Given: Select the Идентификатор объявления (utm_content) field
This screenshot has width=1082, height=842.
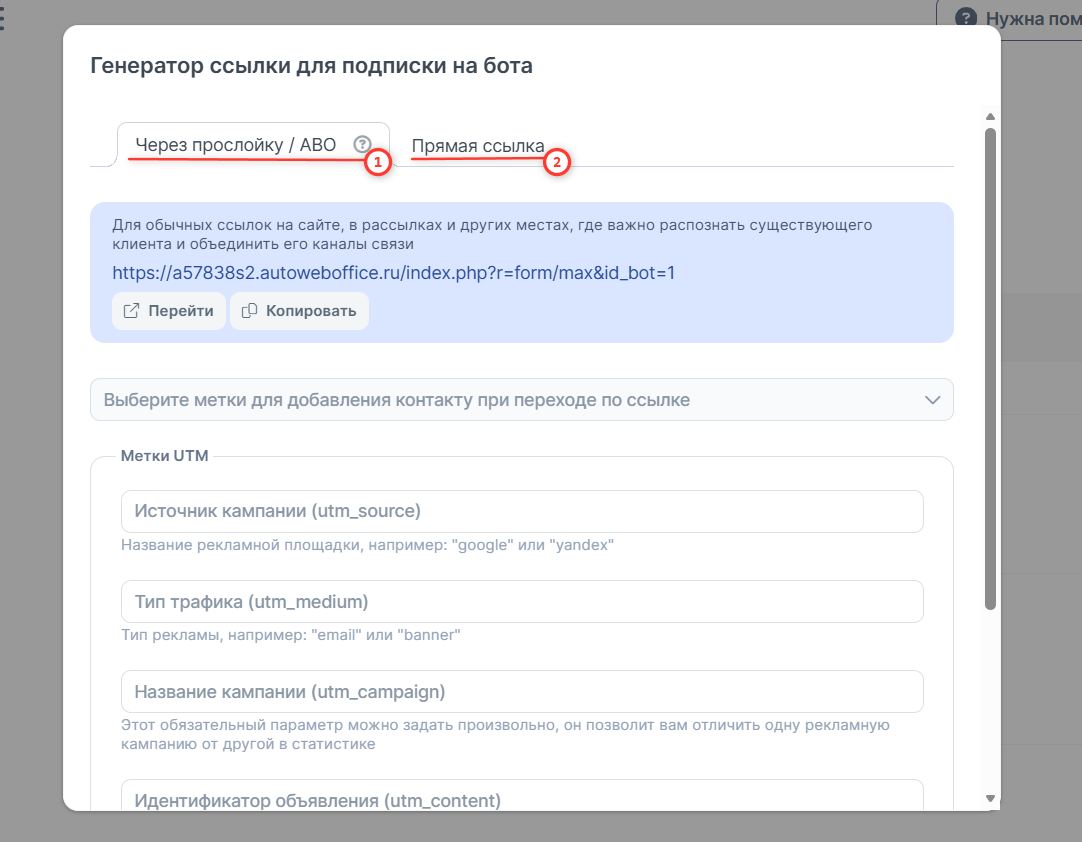Looking at the screenshot, I should pyautogui.click(x=522, y=796).
